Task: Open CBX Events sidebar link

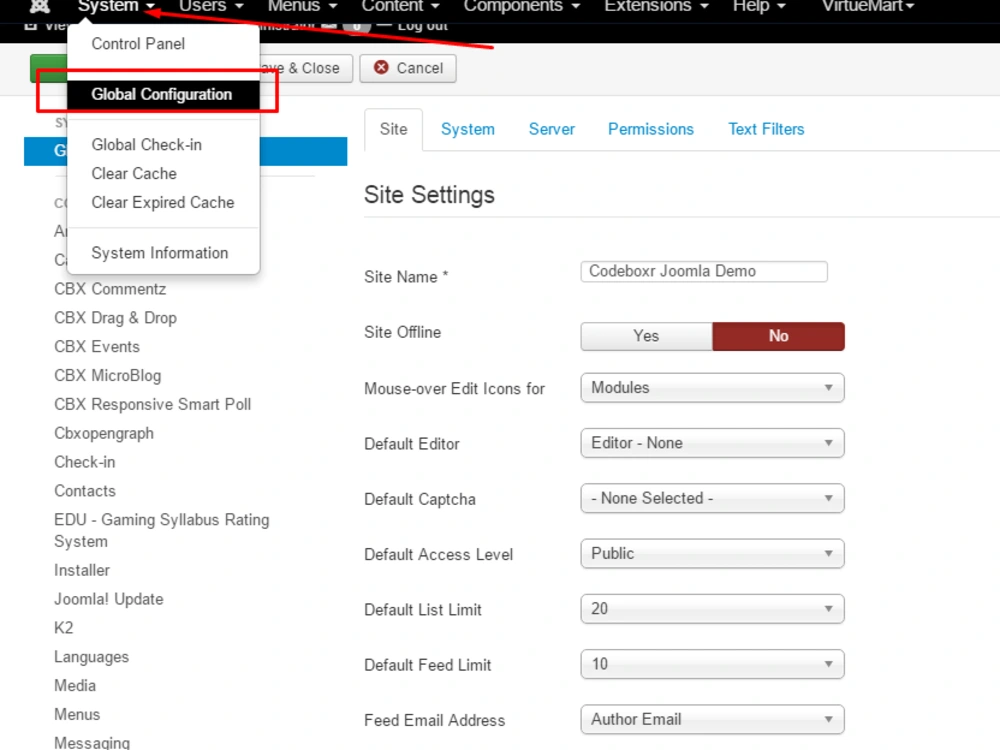Action: coord(97,346)
